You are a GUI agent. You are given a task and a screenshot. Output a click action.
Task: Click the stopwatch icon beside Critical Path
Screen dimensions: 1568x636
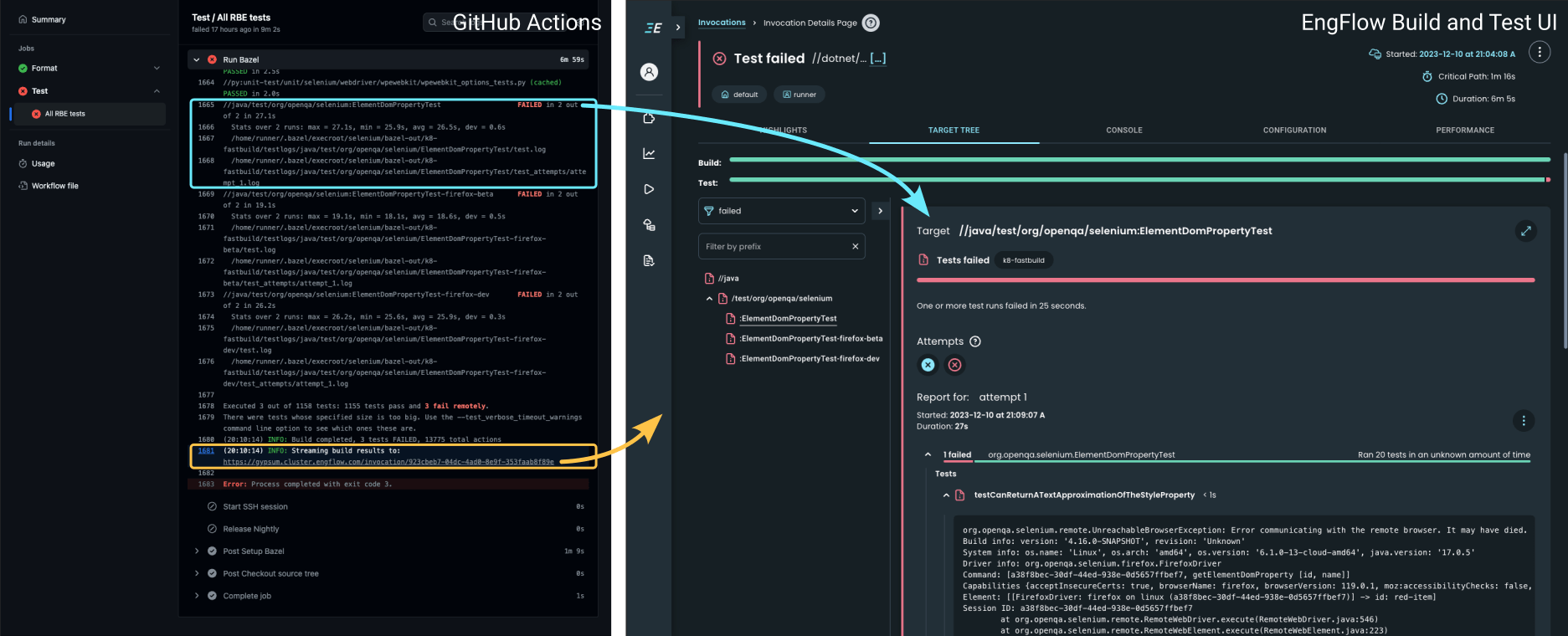1427,76
